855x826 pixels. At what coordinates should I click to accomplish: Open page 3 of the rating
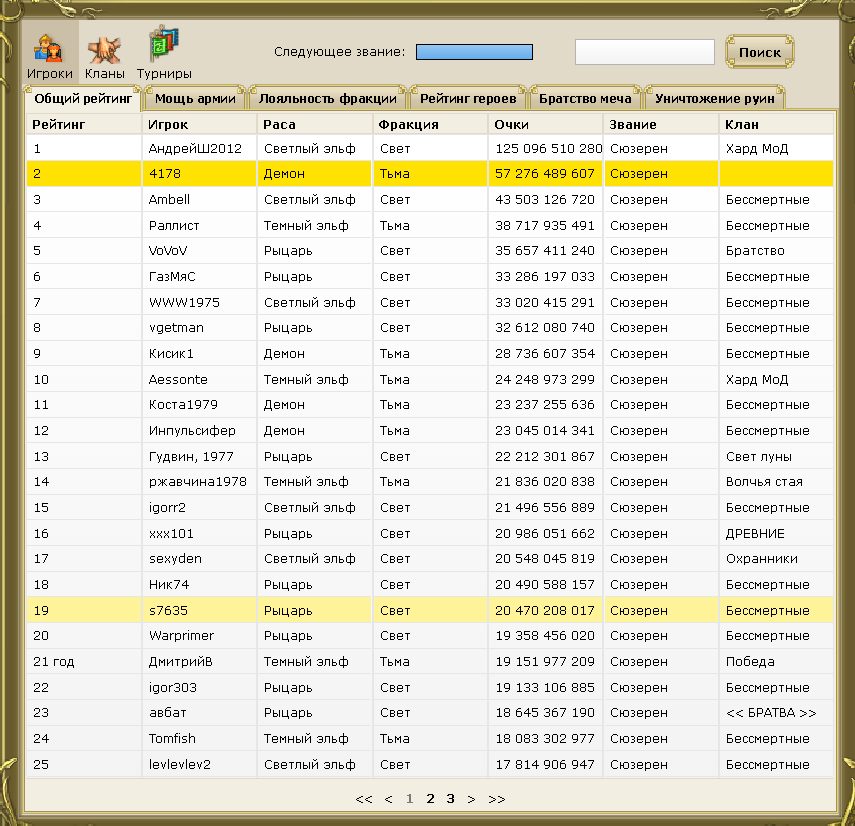(450, 799)
